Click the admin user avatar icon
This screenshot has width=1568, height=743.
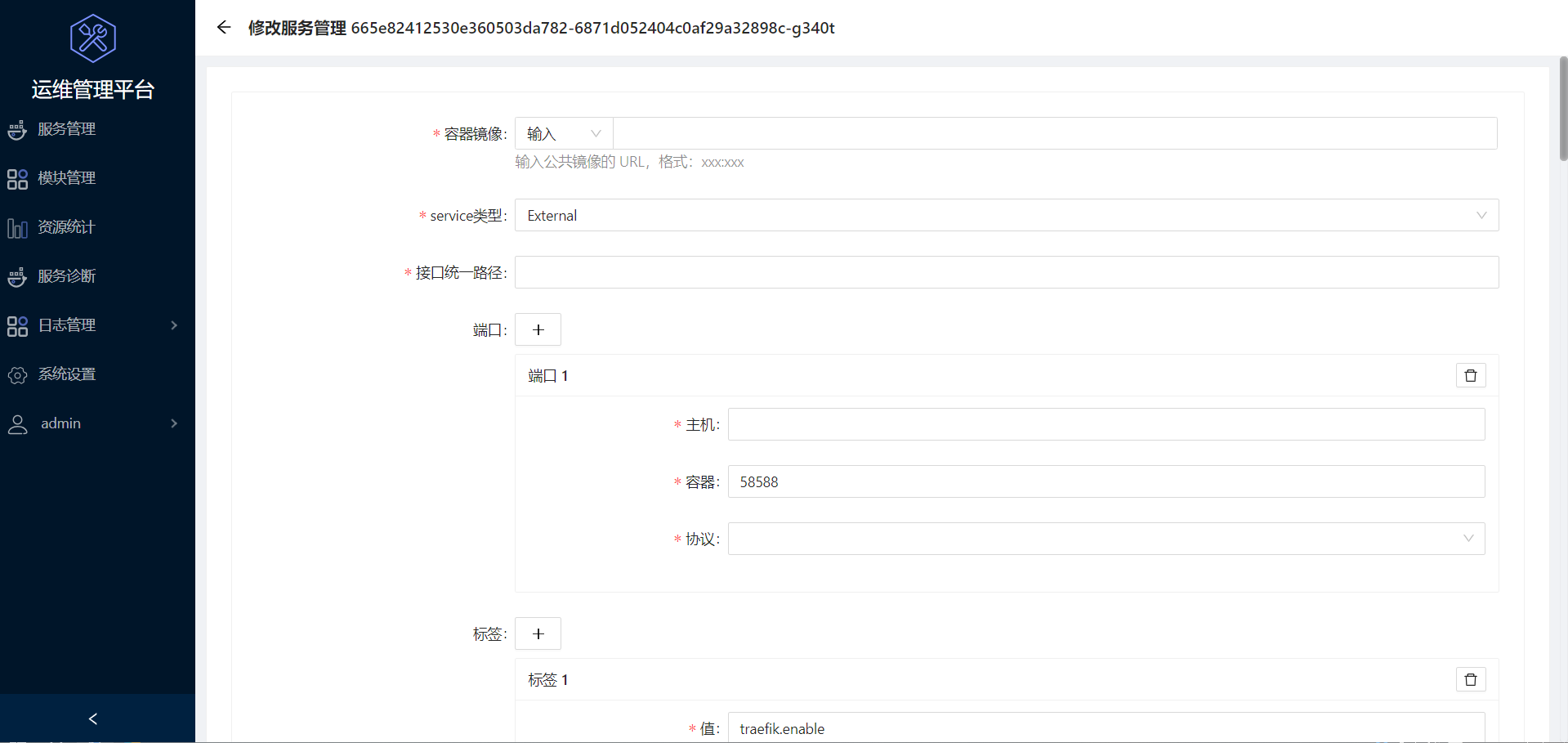click(x=17, y=424)
